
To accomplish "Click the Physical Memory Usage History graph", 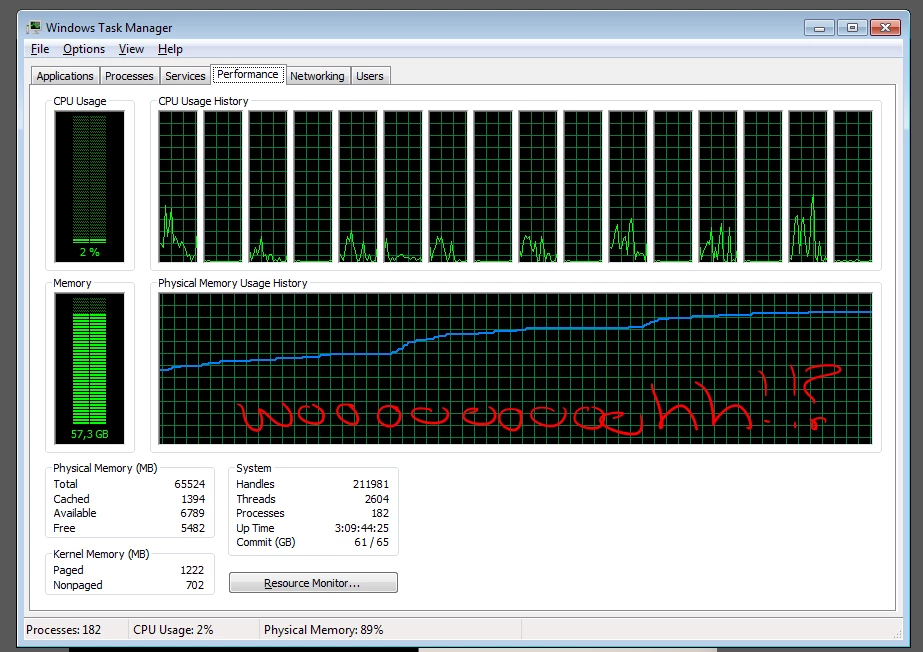I will (x=515, y=368).
